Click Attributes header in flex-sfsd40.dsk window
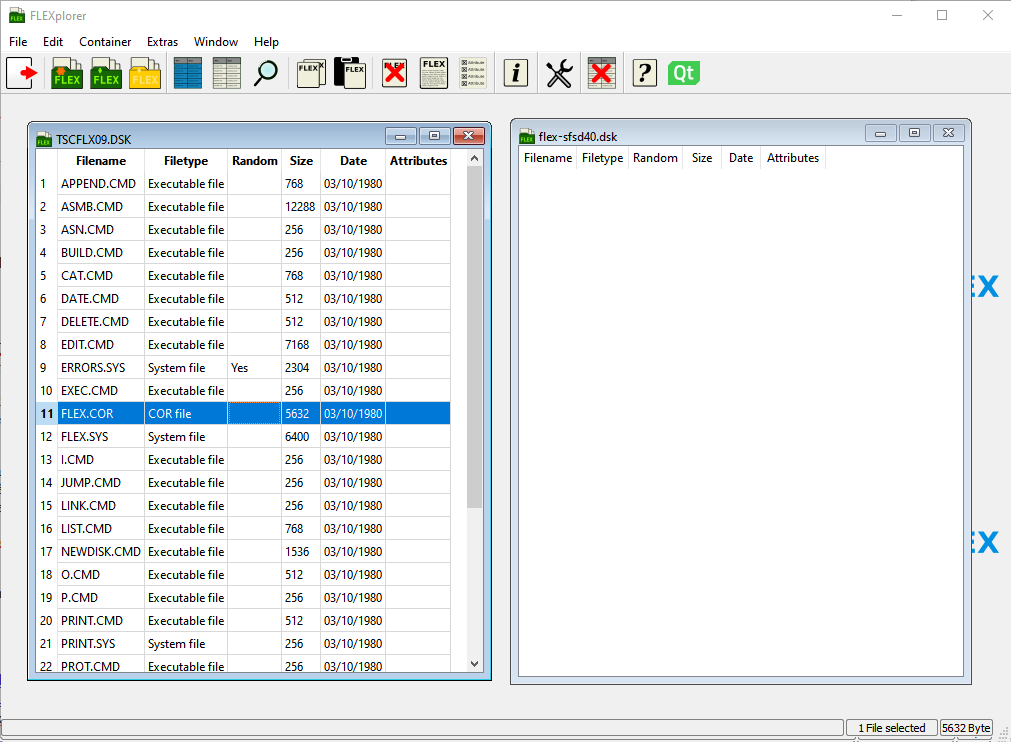The height and width of the screenshot is (742, 1011). coord(792,158)
